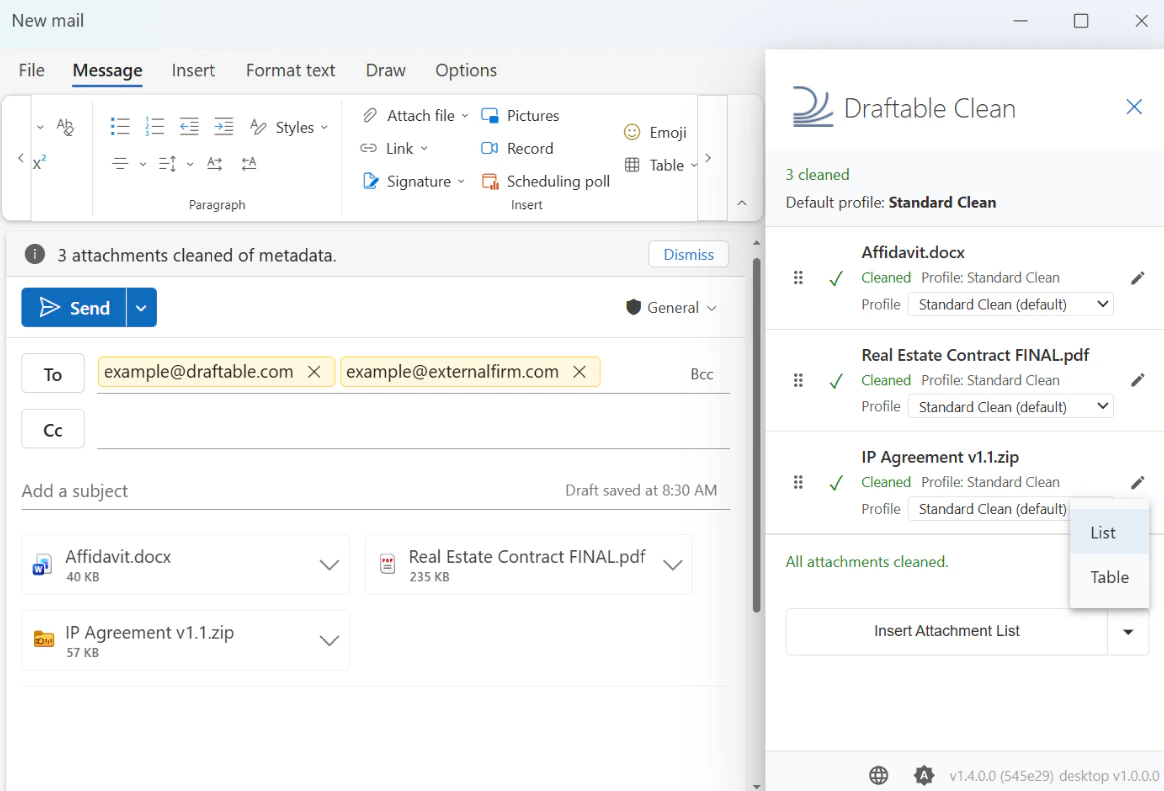Show the Bcc field

(702, 375)
